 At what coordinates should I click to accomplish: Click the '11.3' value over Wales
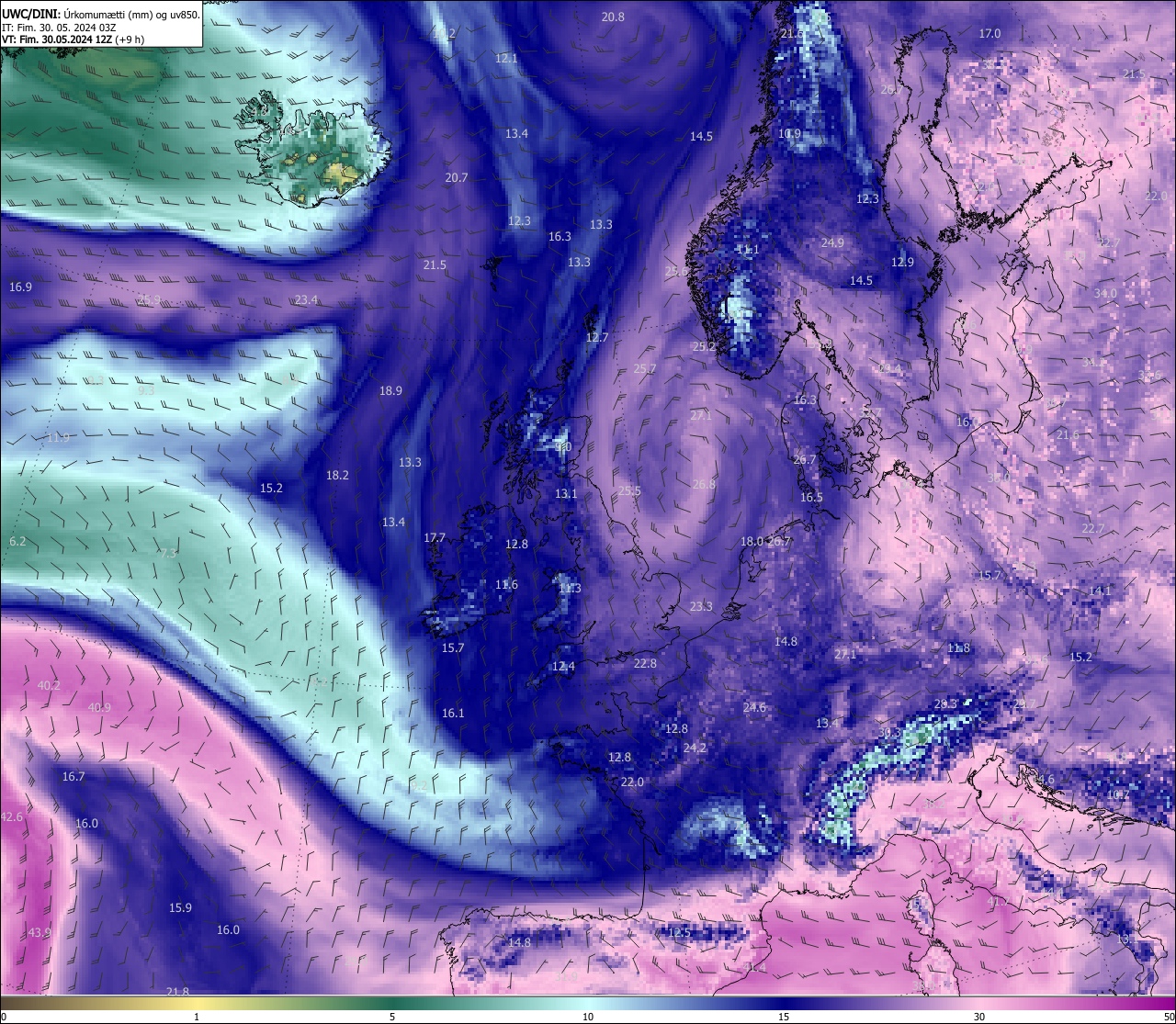[x=570, y=589]
